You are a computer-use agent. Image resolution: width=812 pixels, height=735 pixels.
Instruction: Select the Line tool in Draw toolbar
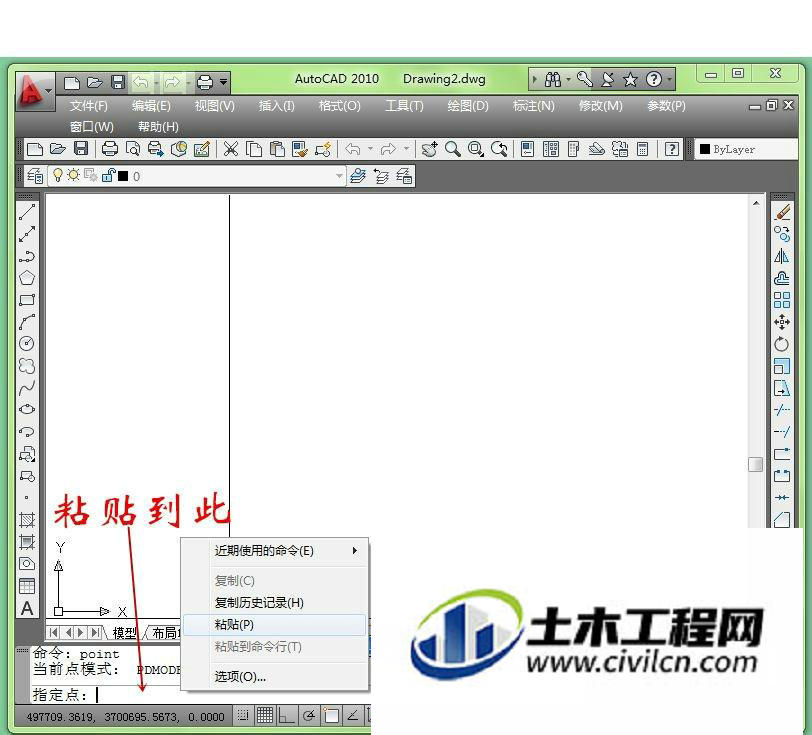pyautogui.click(x=27, y=211)
